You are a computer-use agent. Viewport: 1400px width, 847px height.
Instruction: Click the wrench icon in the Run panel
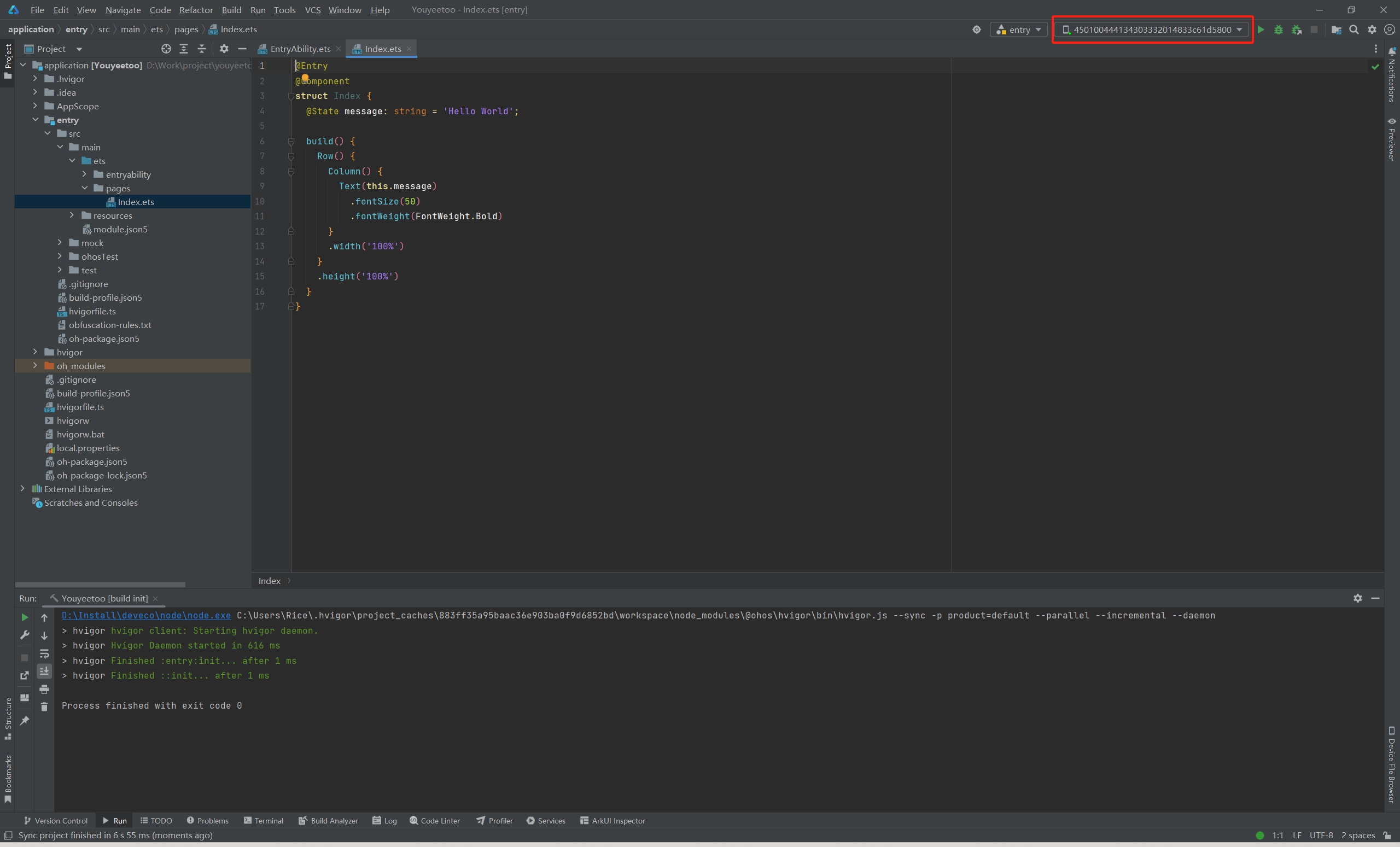click(25, 635)
